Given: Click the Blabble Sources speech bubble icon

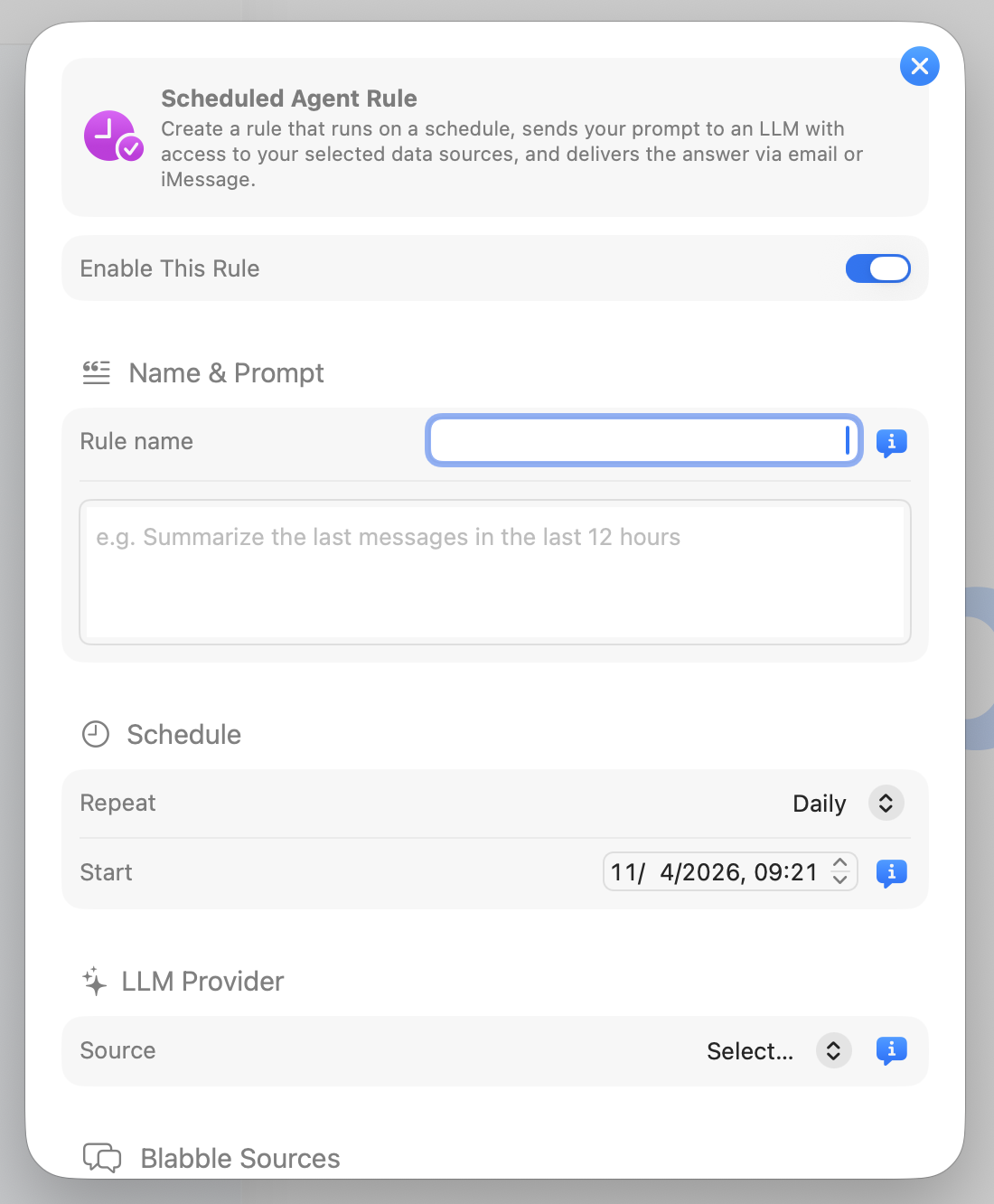Looking at the screenshot, I should pos(102,1158).
